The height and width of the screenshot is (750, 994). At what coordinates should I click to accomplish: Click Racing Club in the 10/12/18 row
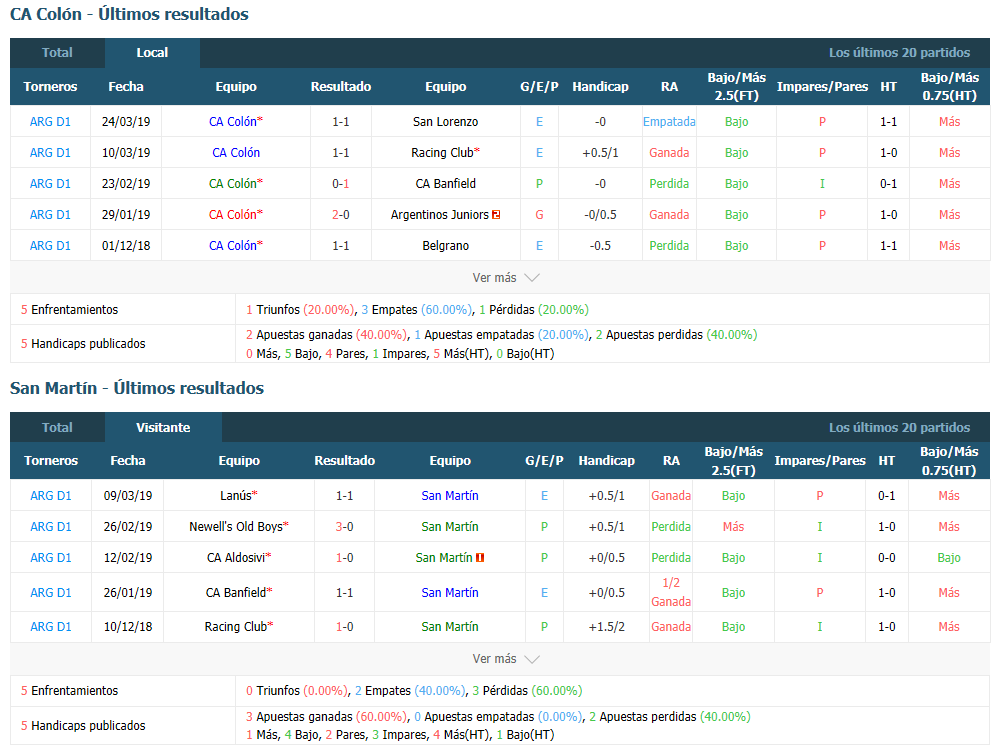pyautogui.click(x=236, y=627)
